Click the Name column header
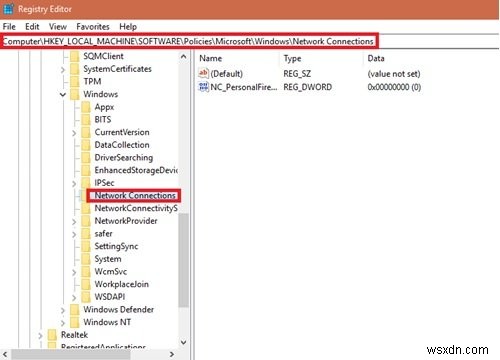The image size is (500, 360). (x=211, y=58)
